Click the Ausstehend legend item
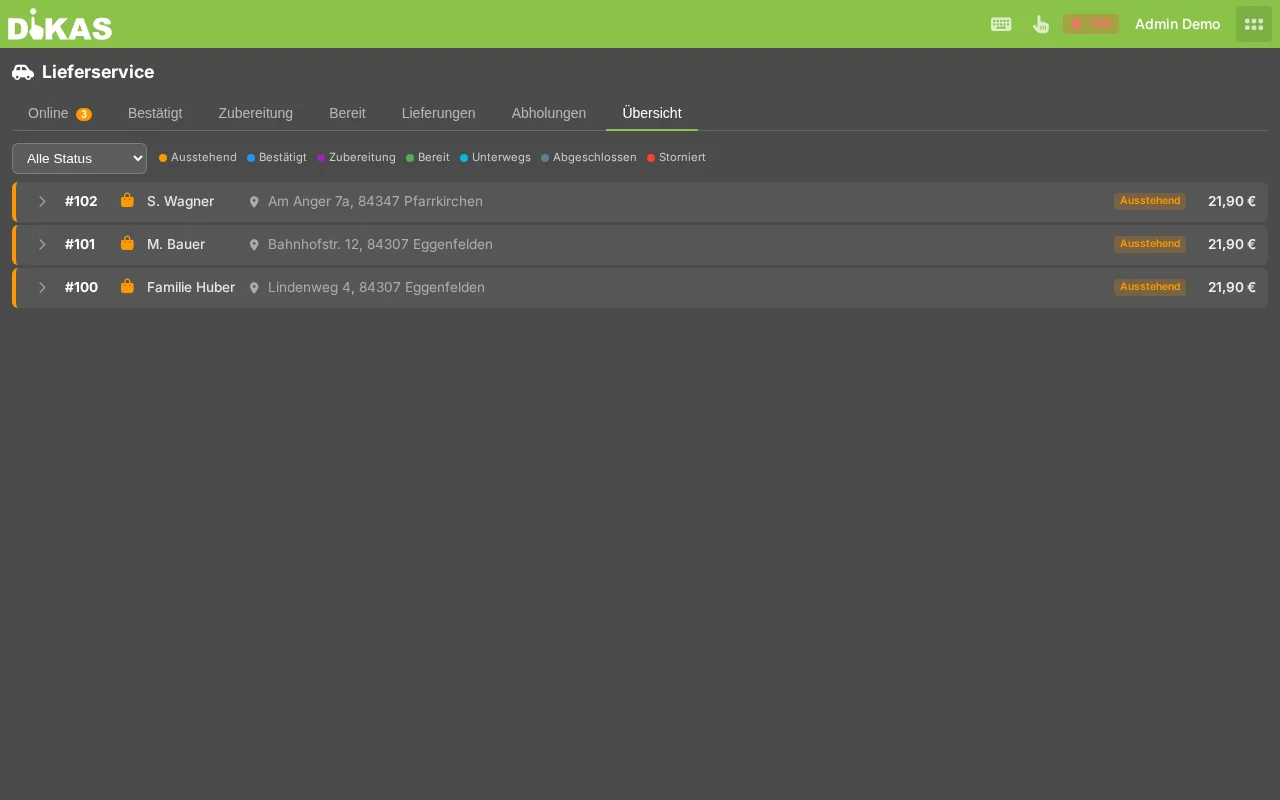This screenshot has height=800, width=1280. click(198, 158)
